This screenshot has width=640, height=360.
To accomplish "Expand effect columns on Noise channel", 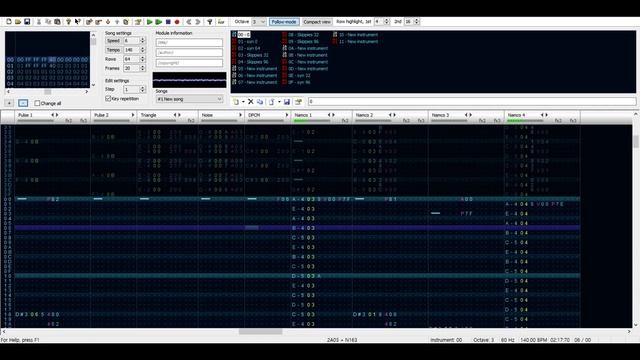I will (x=240, y=116).
